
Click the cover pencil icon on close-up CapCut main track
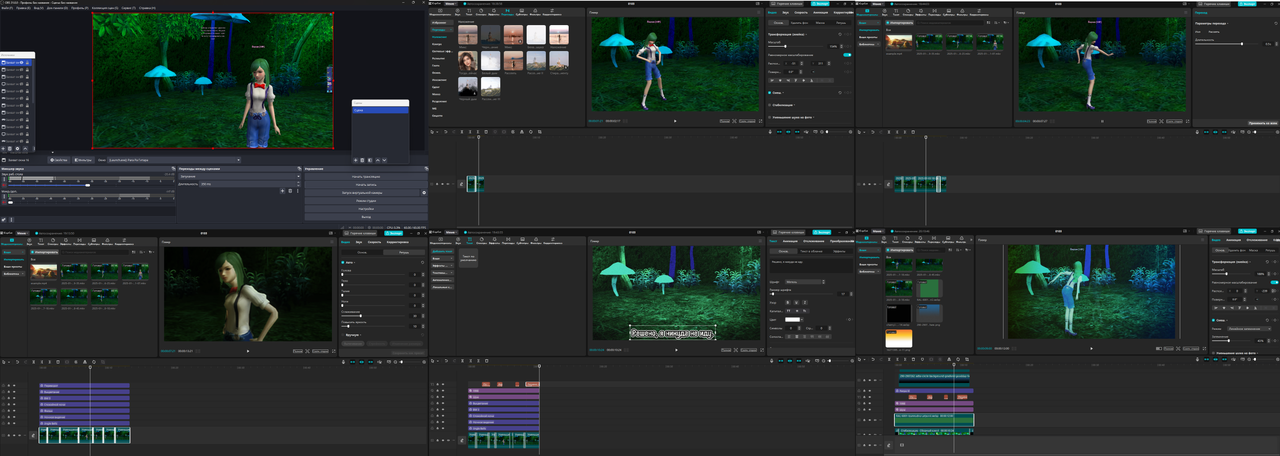click(x=33, y=435)
